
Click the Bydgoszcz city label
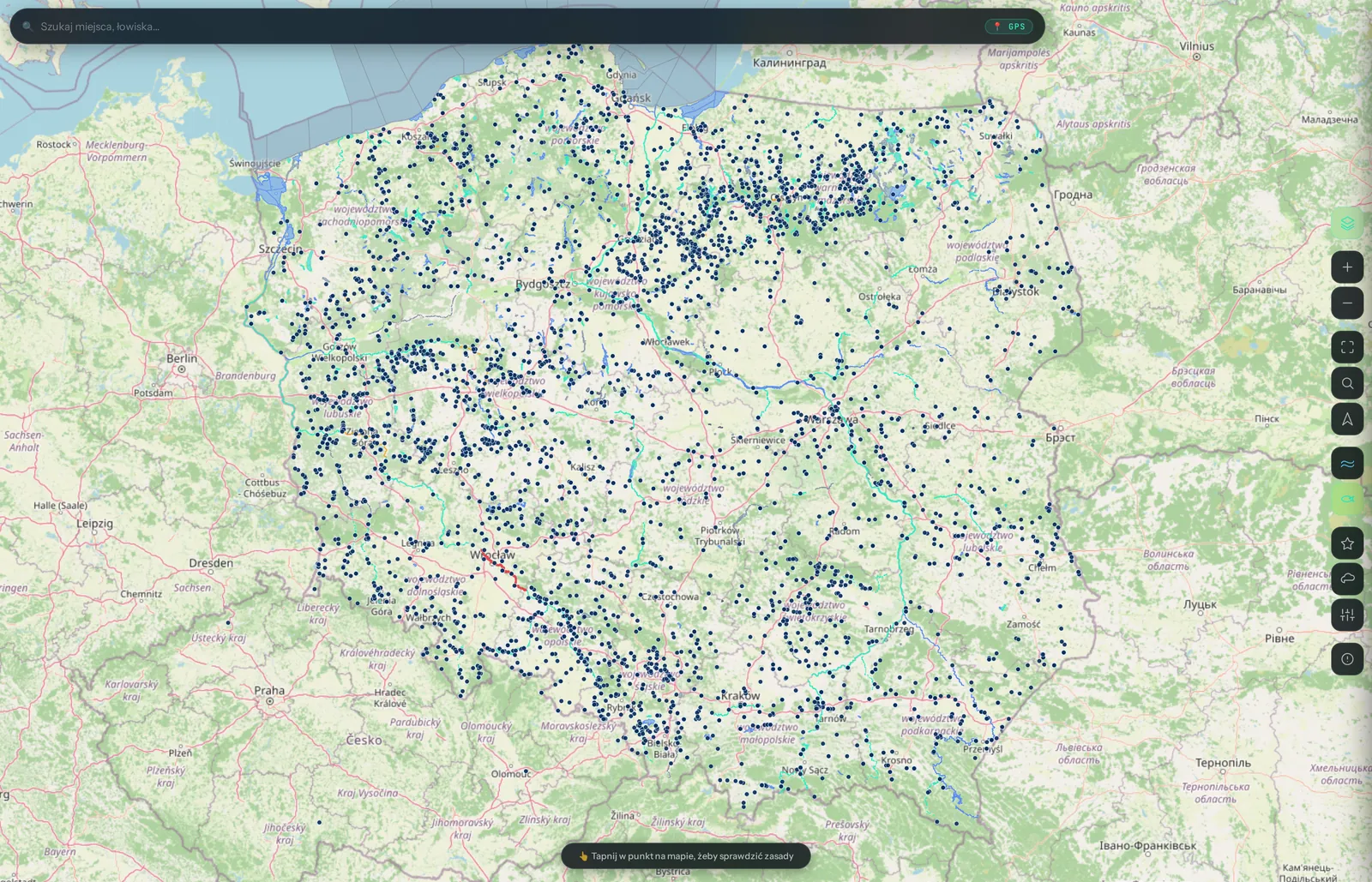[543, 284]
